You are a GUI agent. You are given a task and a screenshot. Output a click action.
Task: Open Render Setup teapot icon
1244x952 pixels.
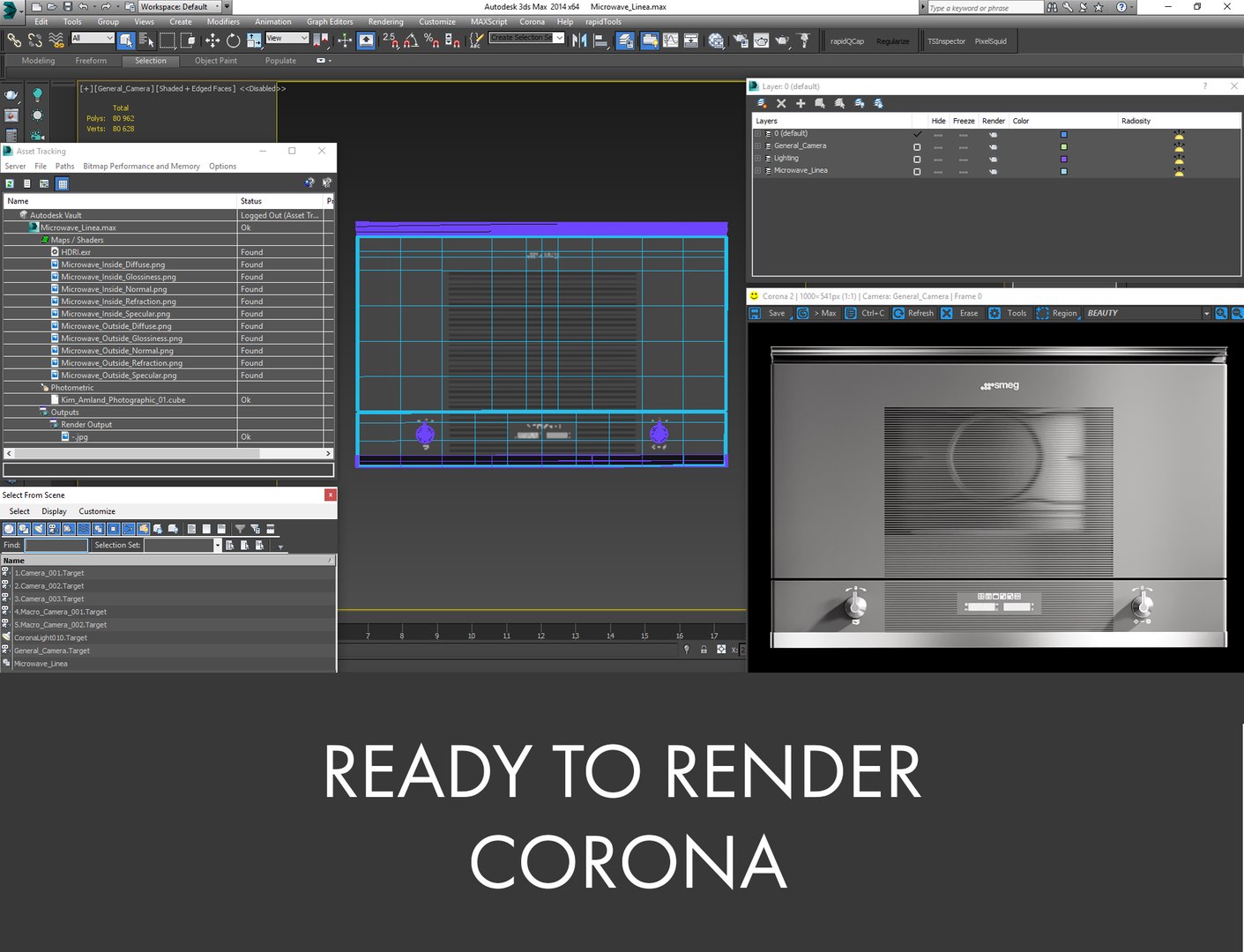coord(740,40)
